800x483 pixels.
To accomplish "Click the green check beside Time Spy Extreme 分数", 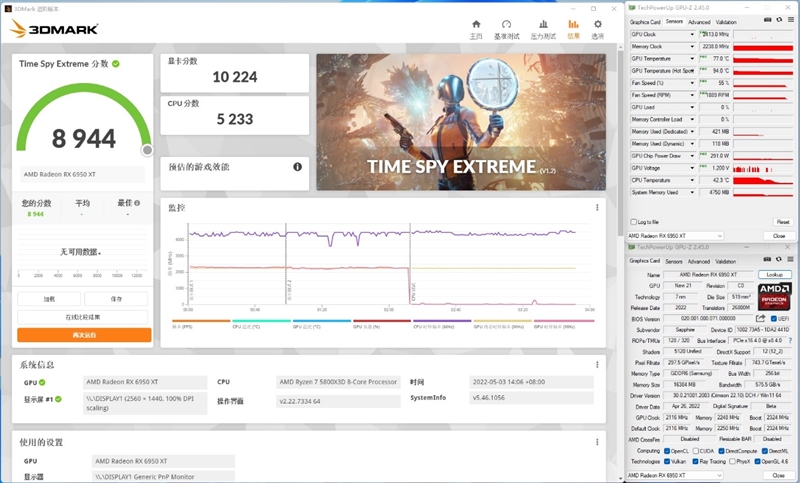I will click(116, 64).
